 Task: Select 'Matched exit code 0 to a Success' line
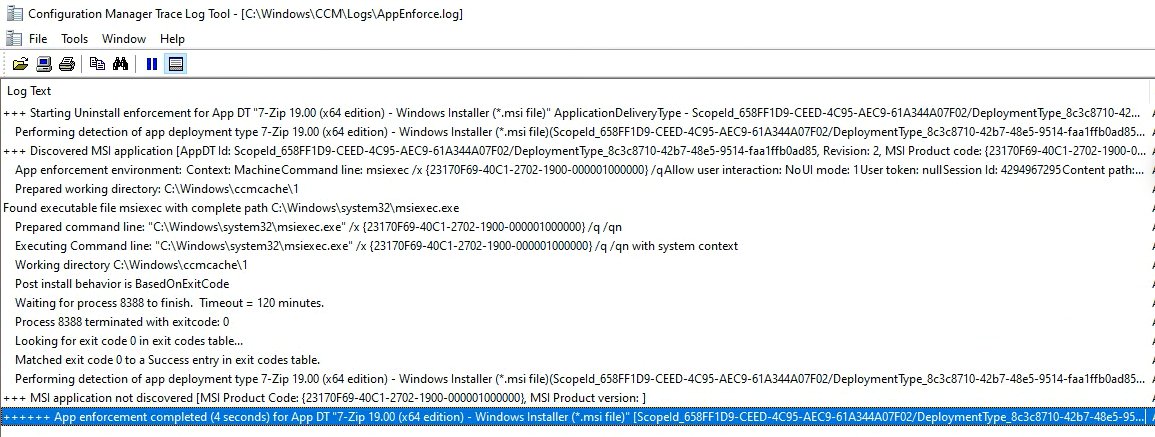point(575,360)
